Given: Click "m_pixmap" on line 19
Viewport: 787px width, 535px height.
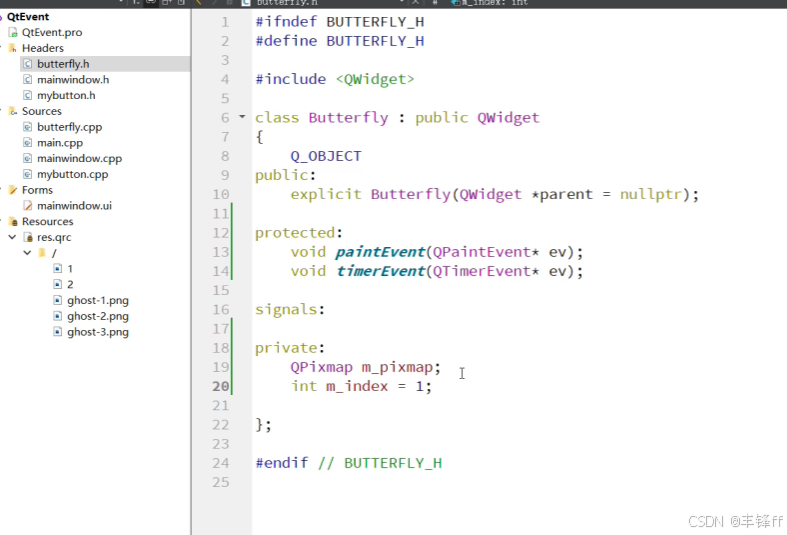Looking at the screenshot, I should pos(398,367).
